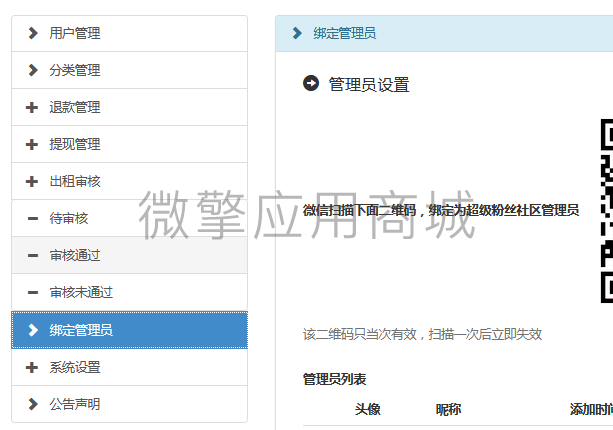Image resolution: width=613 pixels, height=430 pixels.
Task: Select highlighted 绑定管理员 menu item
Action: click(x=129, y=330)
